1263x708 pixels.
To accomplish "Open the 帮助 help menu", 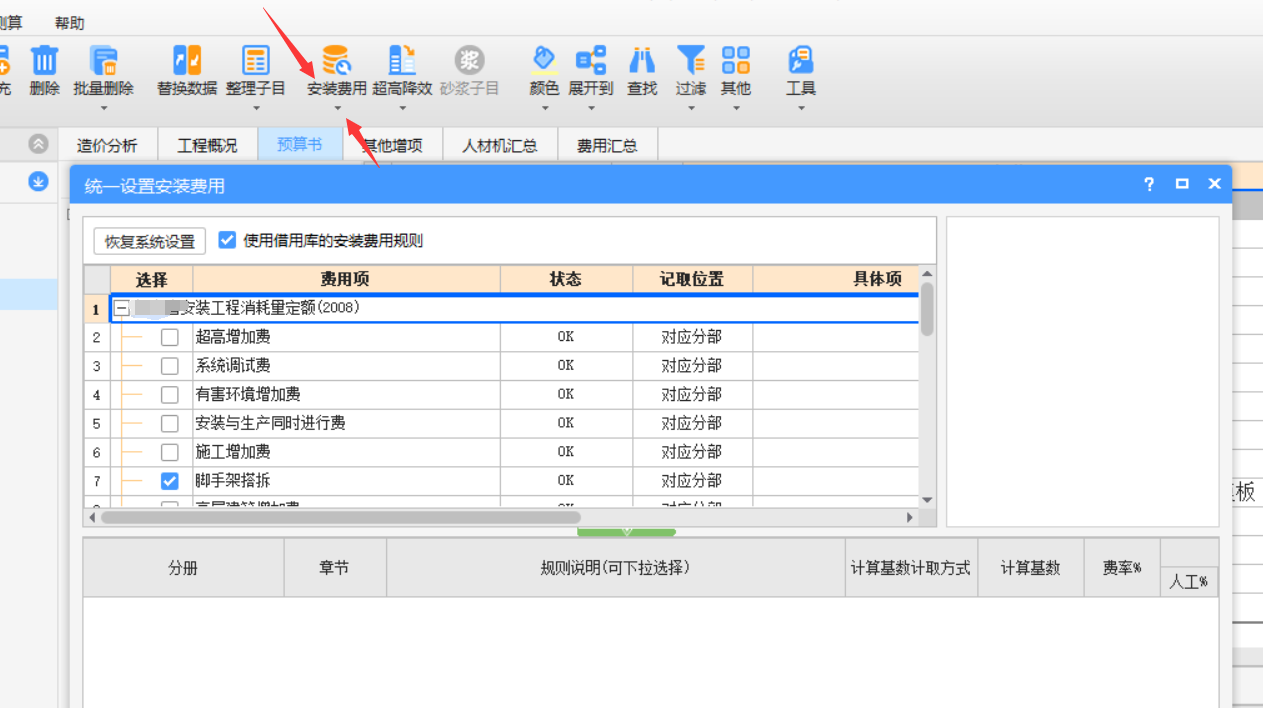I will 70,22.
